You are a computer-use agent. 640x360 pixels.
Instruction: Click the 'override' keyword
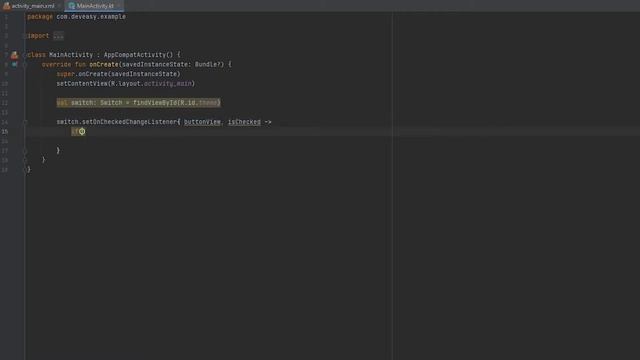point(56,64)
